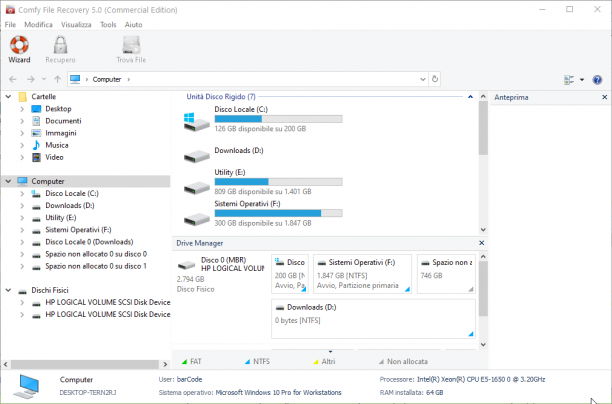Image resolution: width=612 pixels, height=404 pixels.
Task: Open view options dropdown arrow
Action: (582, 80)
